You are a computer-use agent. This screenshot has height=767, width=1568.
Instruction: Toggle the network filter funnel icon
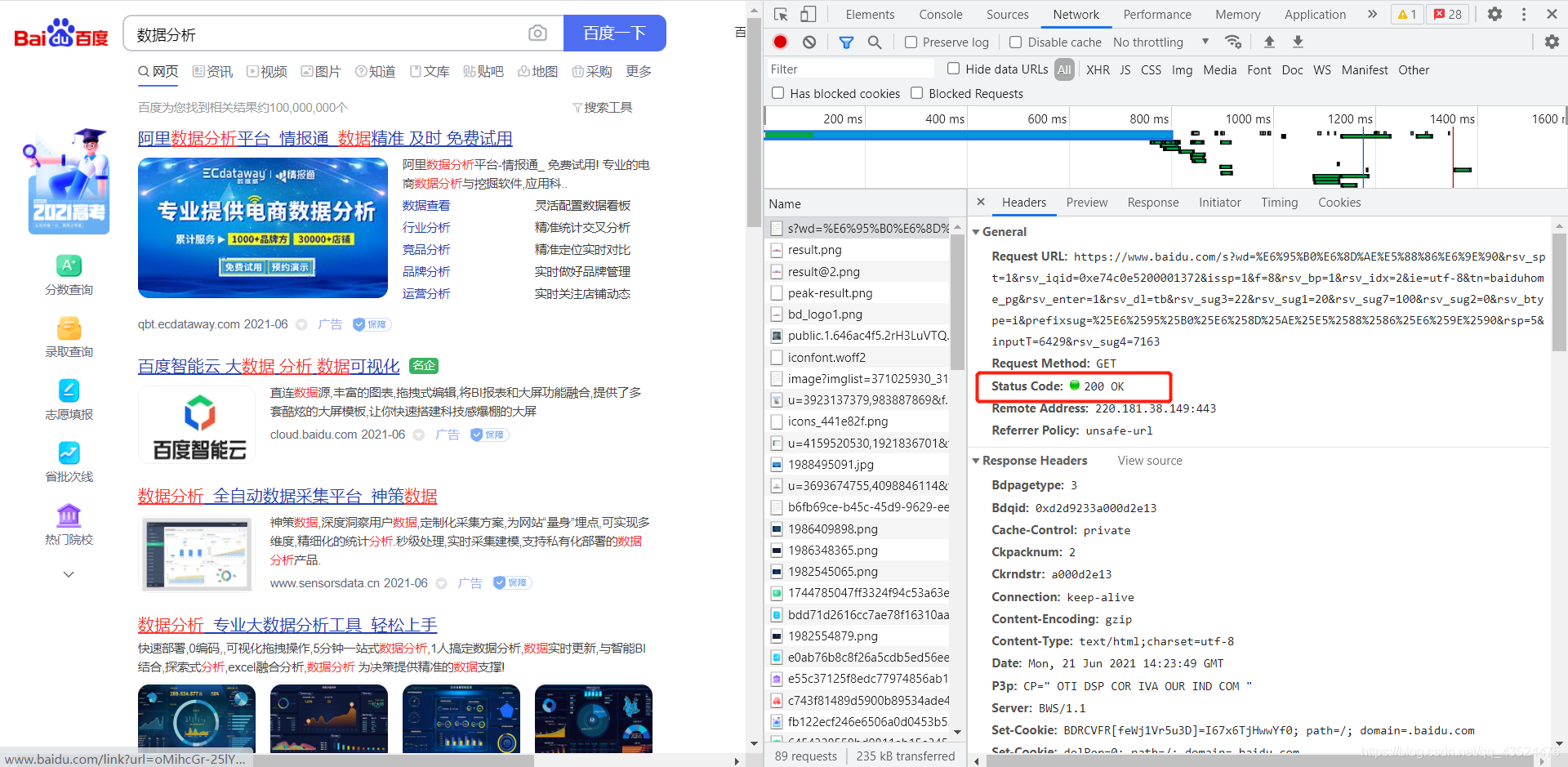(x=846, y=42)
